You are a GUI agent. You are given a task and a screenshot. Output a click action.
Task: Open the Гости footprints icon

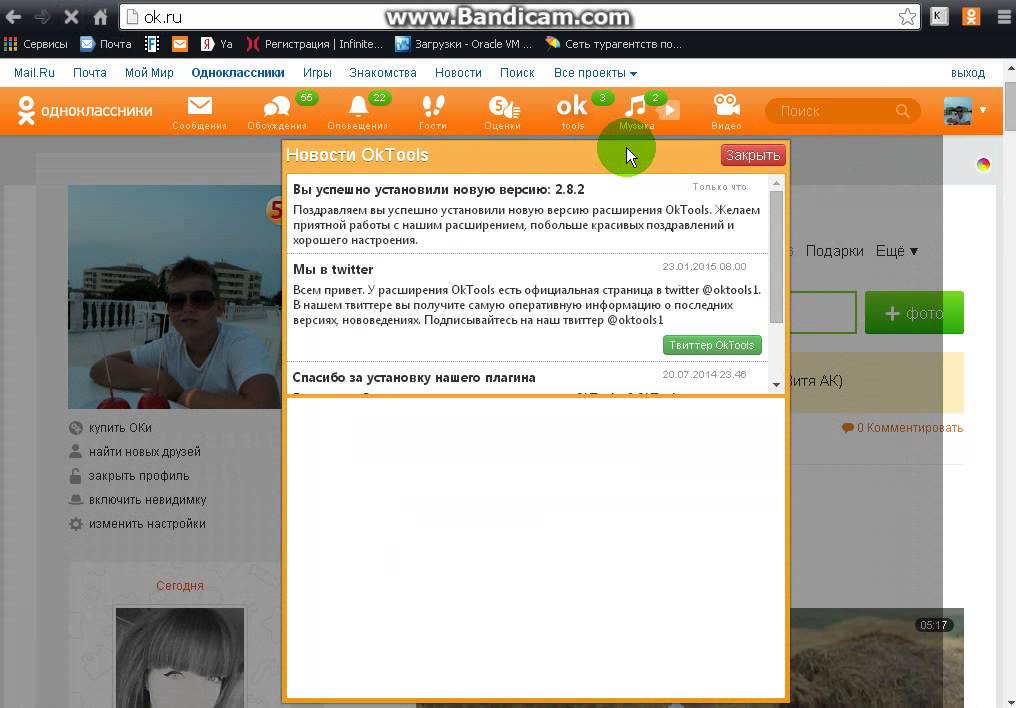click(432, 112)
